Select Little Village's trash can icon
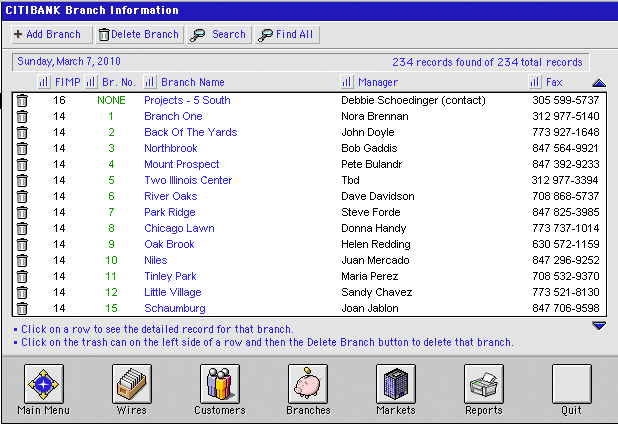 [x=22, y=292]
